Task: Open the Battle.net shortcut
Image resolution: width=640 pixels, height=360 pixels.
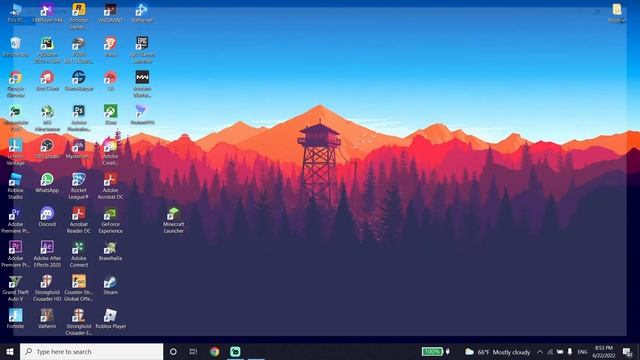Action: 142,12
